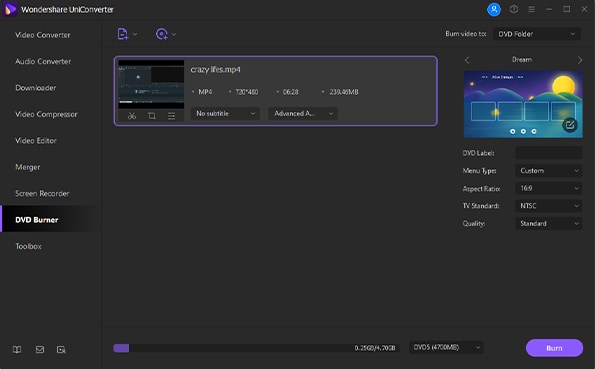This screenshot has width=595, height=369.
Task: Open the Add Files dropdown arrow
Action: click(135, 35)
